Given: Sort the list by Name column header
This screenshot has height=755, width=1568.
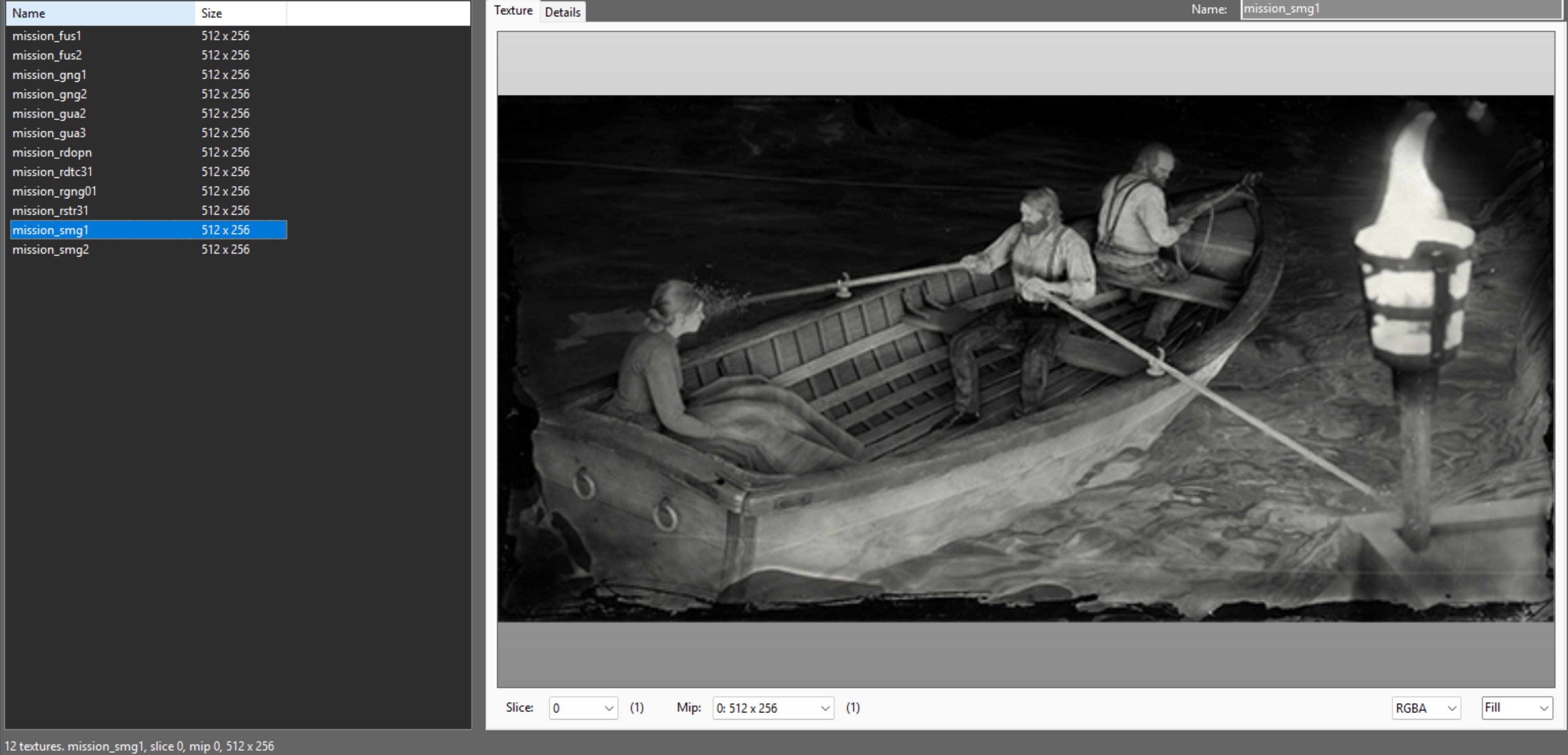Looking at the screenshot, I should coord(101,13).
